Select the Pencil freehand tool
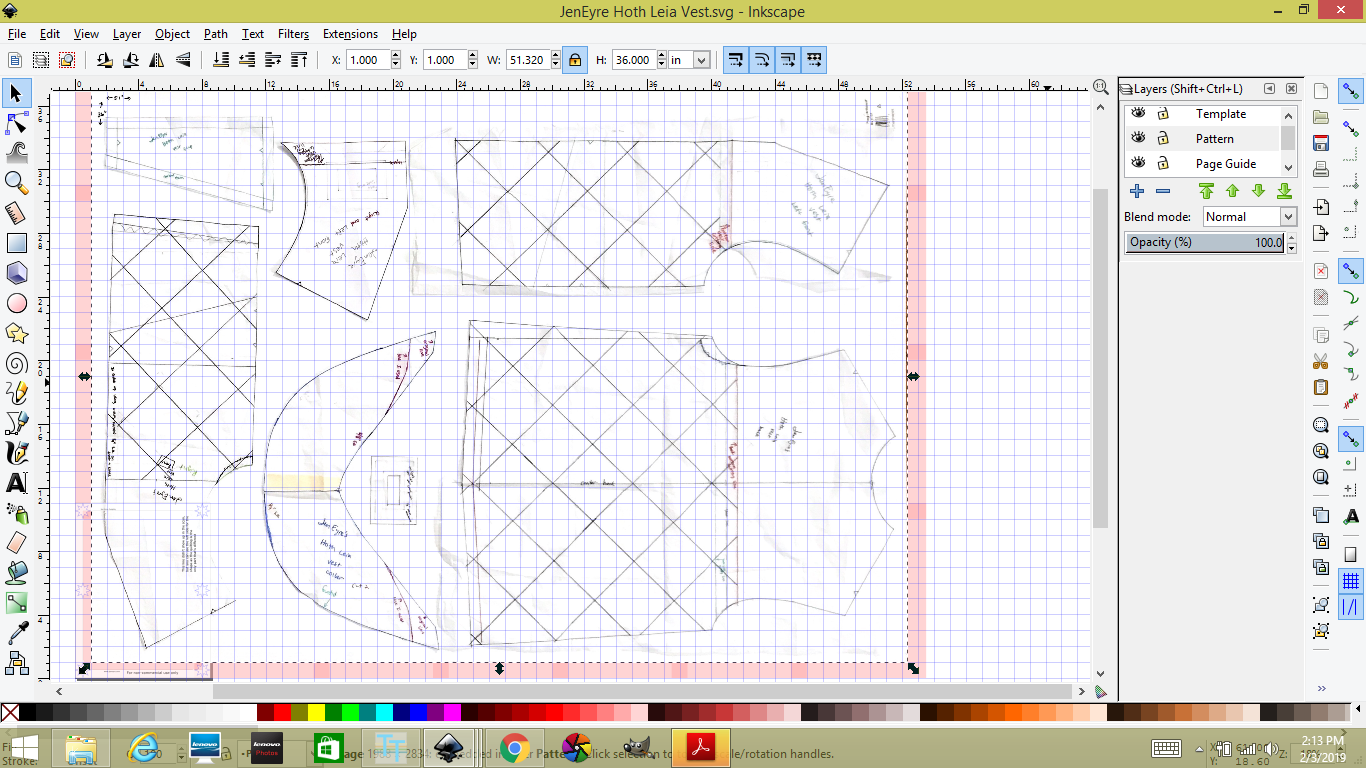The width and height of the screenshot is (1366, 768). pos(16,392)
